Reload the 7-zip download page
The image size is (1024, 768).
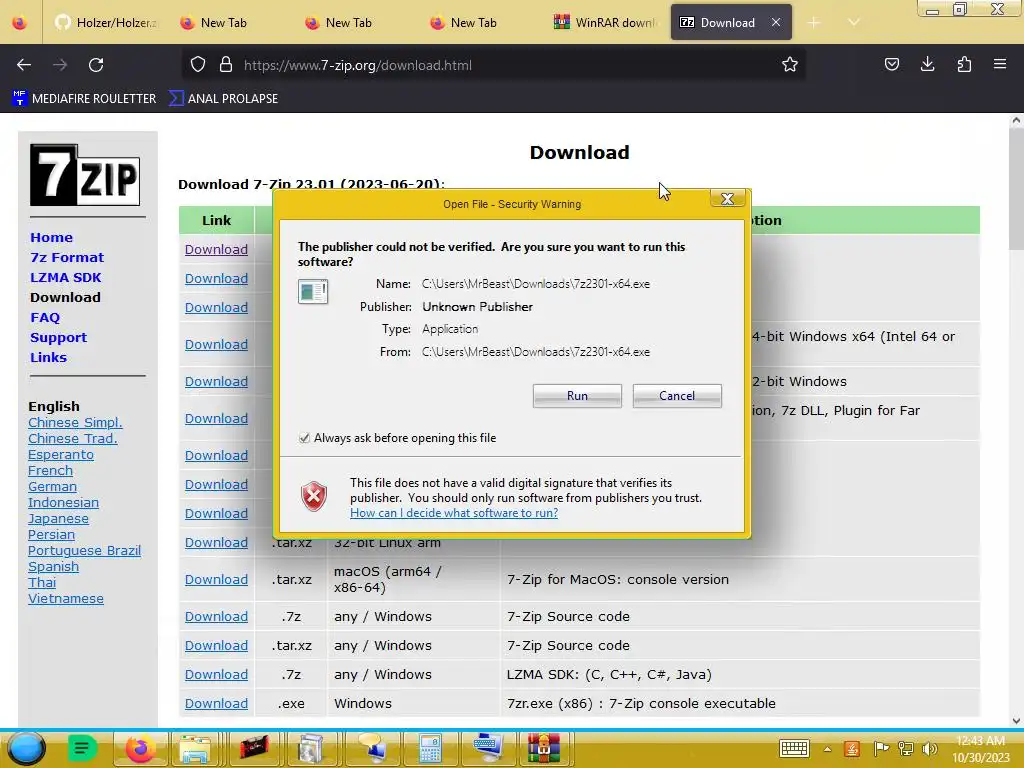96,65
